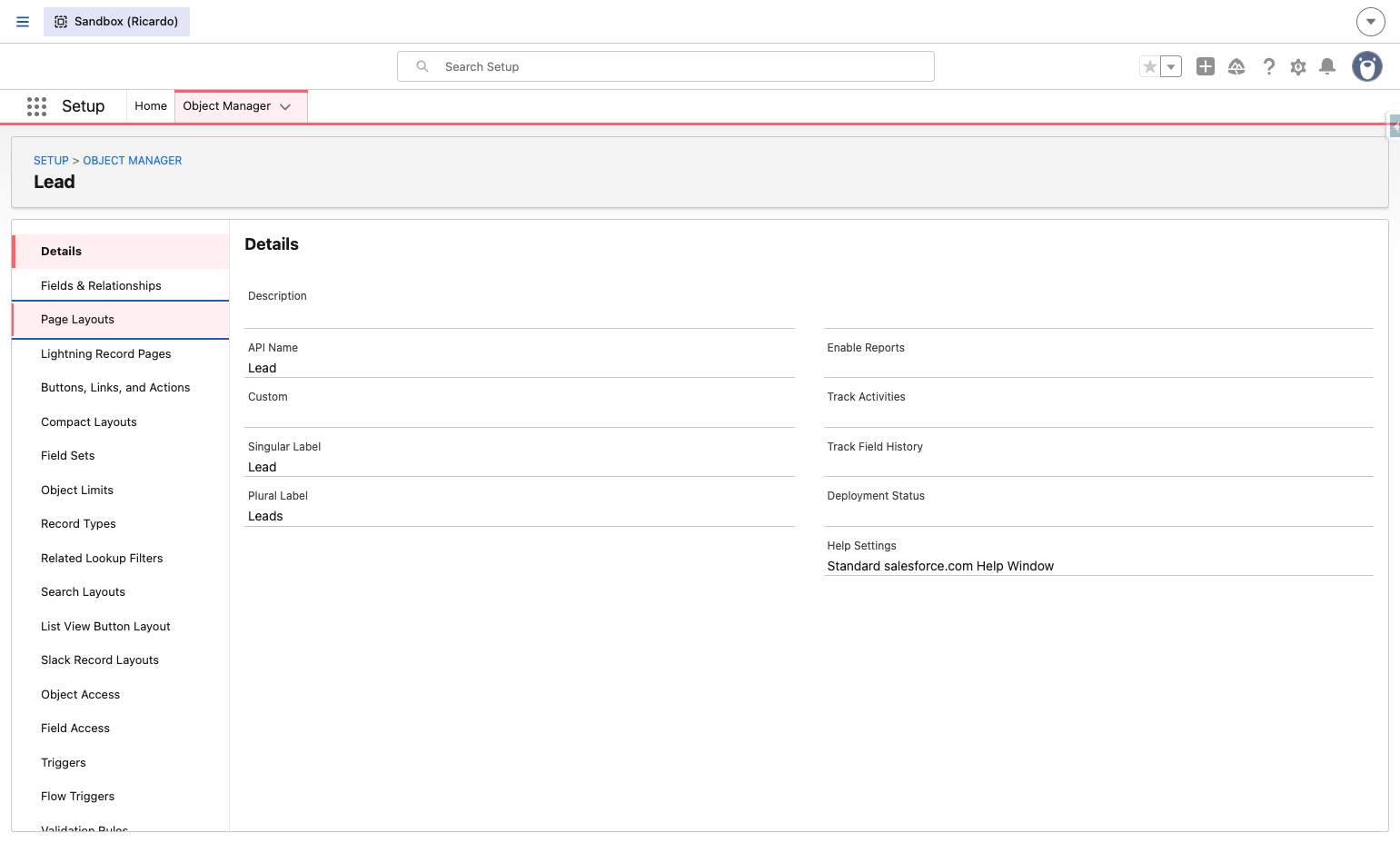1400x843 pixels.
Task: Open the App Launcher dots grid
Action: [36, 106]
